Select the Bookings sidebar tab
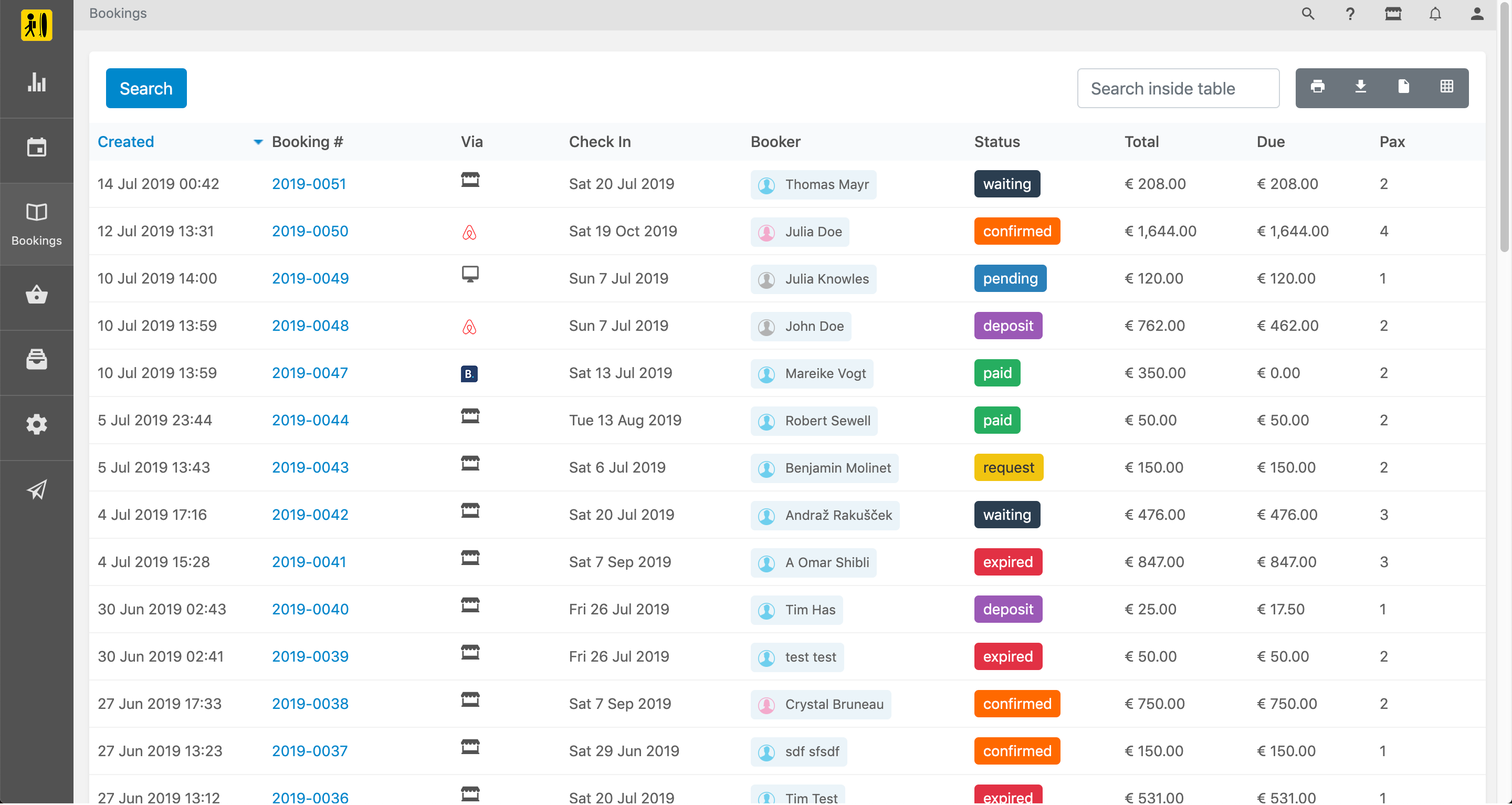 (x=36, y=224)
